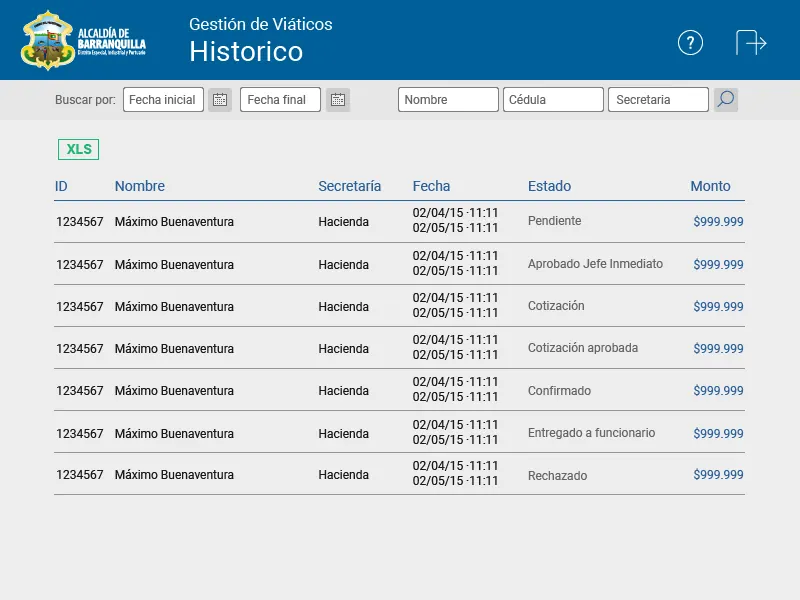Open the help question mark icon
Viewport: 800px width, 600px height.
click(690, 42)
